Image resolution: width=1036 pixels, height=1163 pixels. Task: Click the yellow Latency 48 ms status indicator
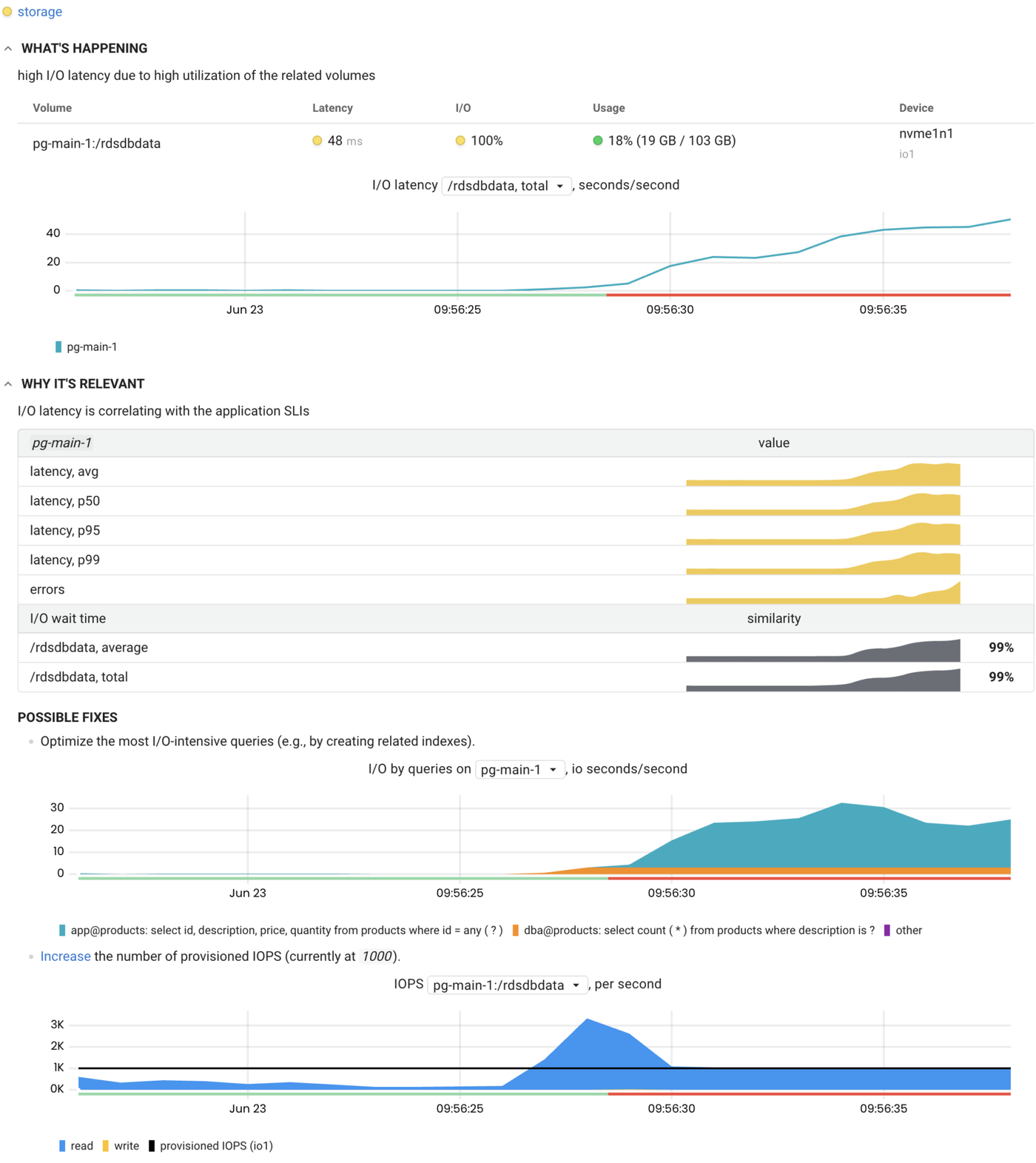317,141
